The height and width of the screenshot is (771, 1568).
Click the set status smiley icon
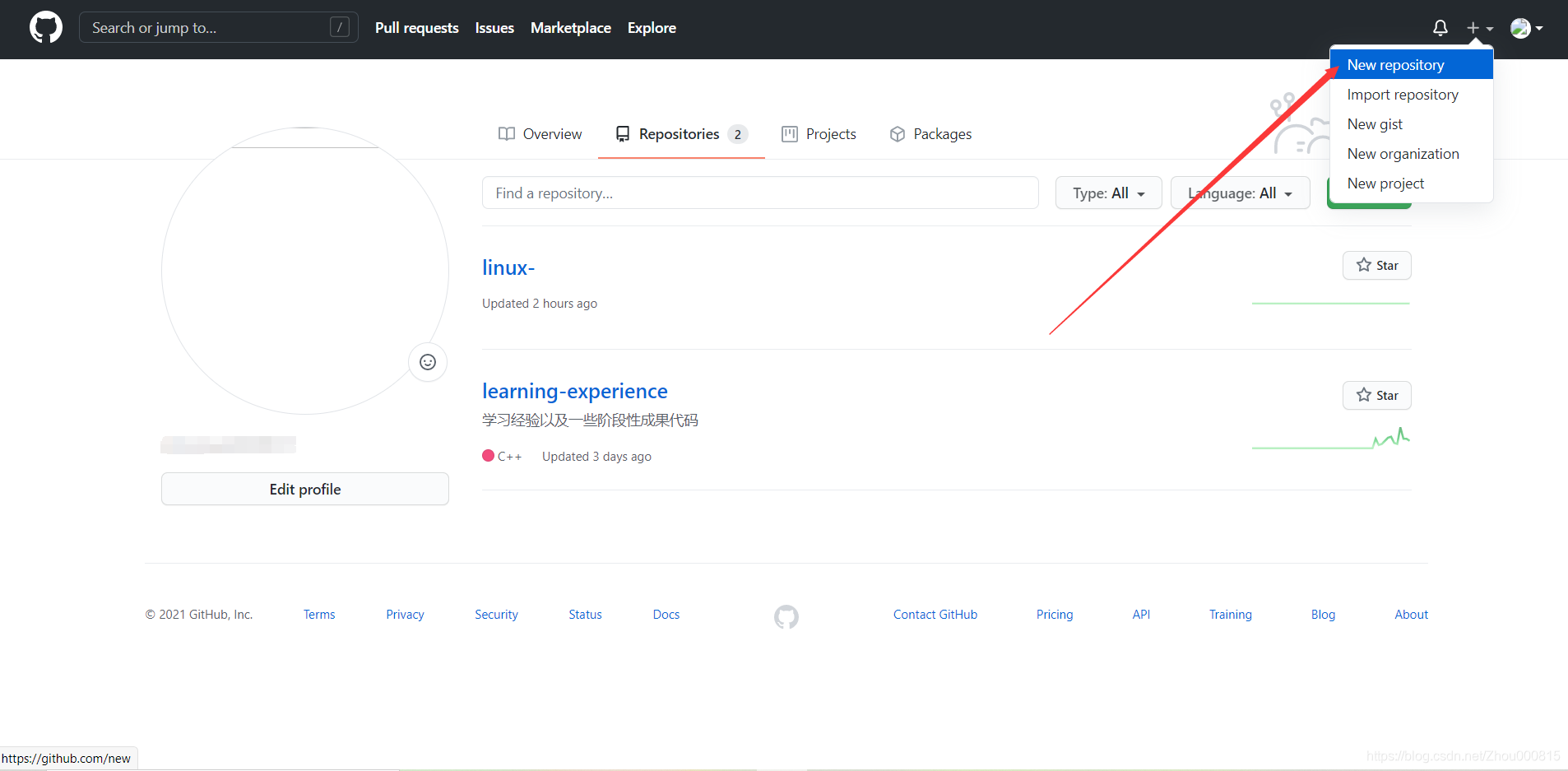(x=428, y=362)
